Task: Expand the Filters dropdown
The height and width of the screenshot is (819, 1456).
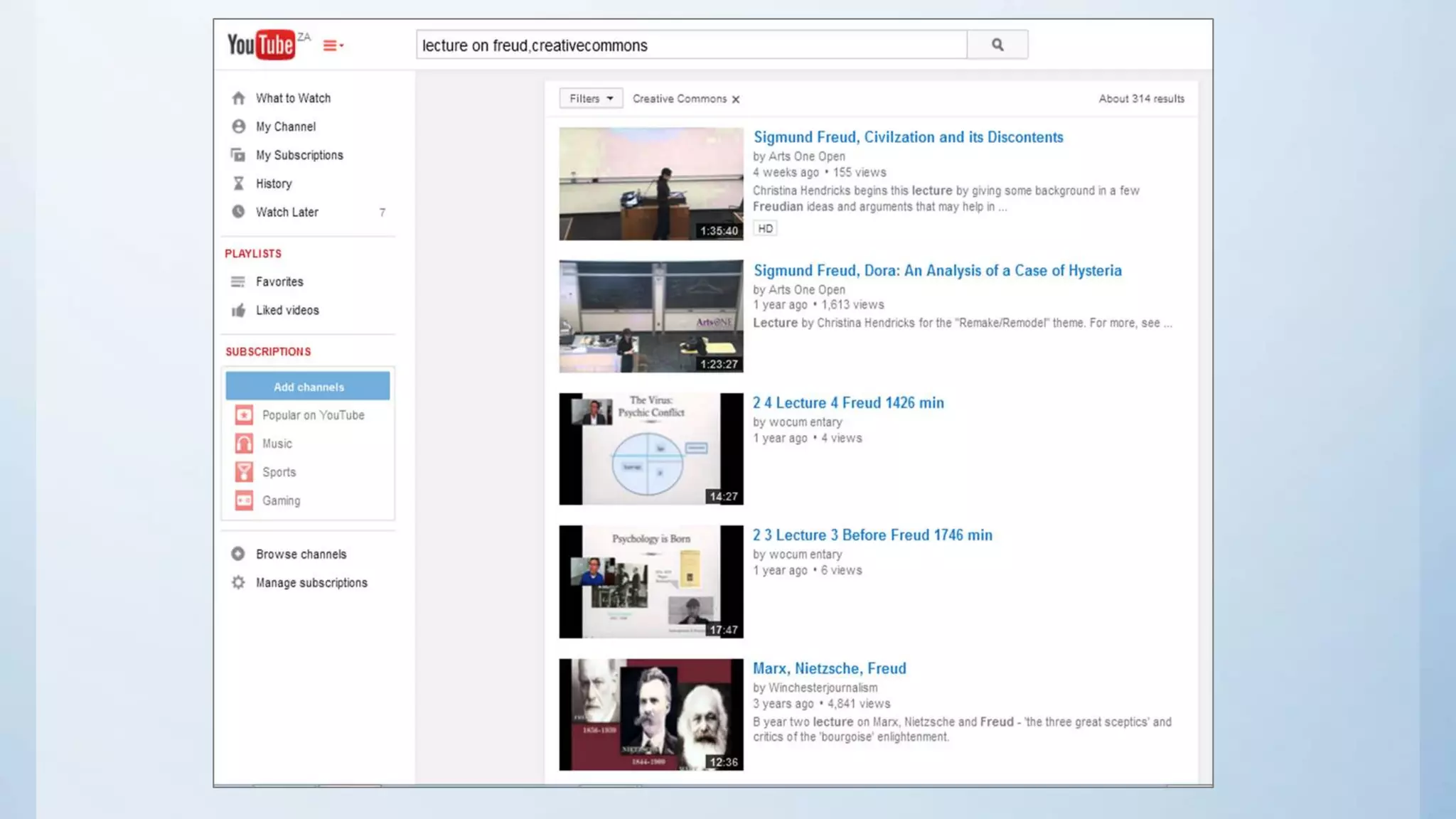Action: pyautogui.click(x=590, y=99)
